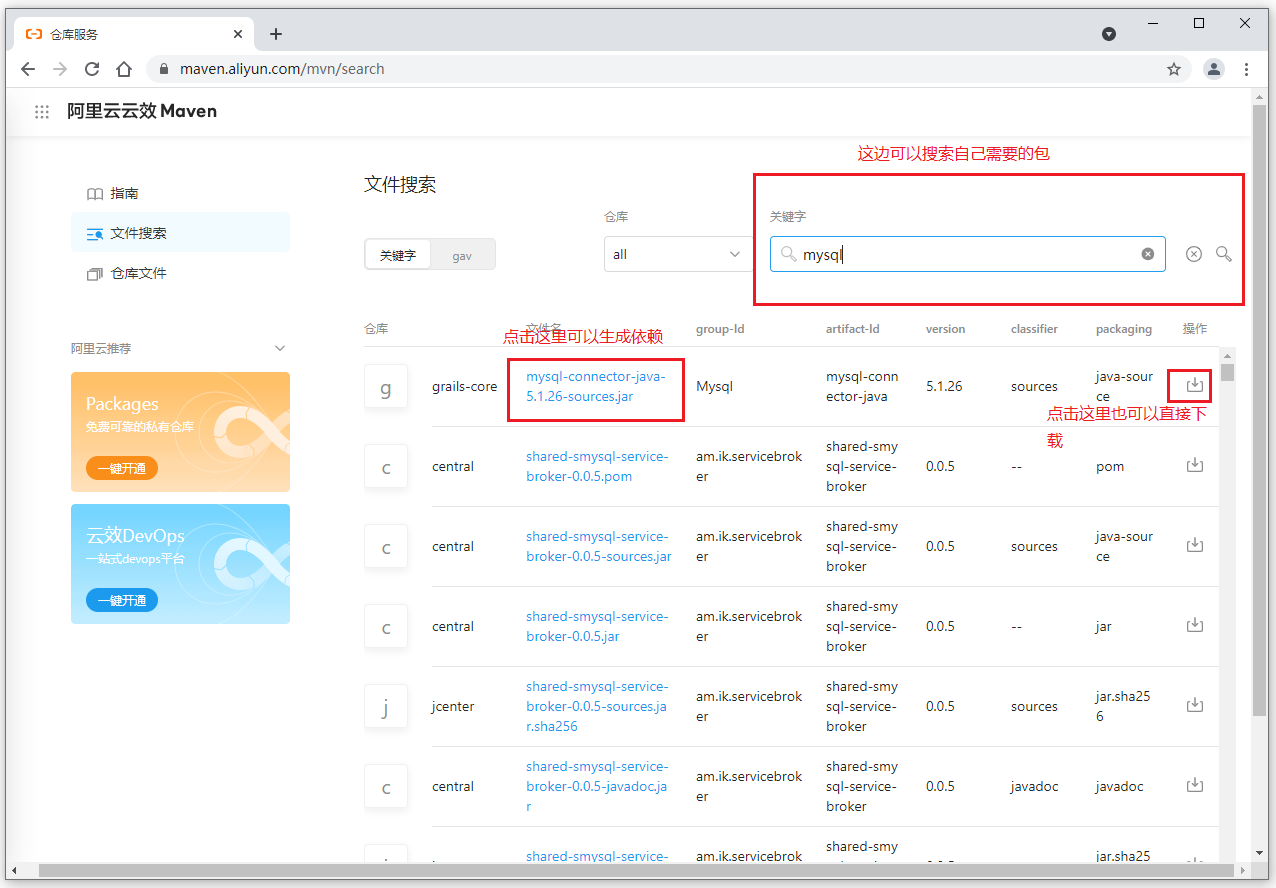Bookmark this page with the star icon
Screen dimensions: 1276x888
point(1174,69)
